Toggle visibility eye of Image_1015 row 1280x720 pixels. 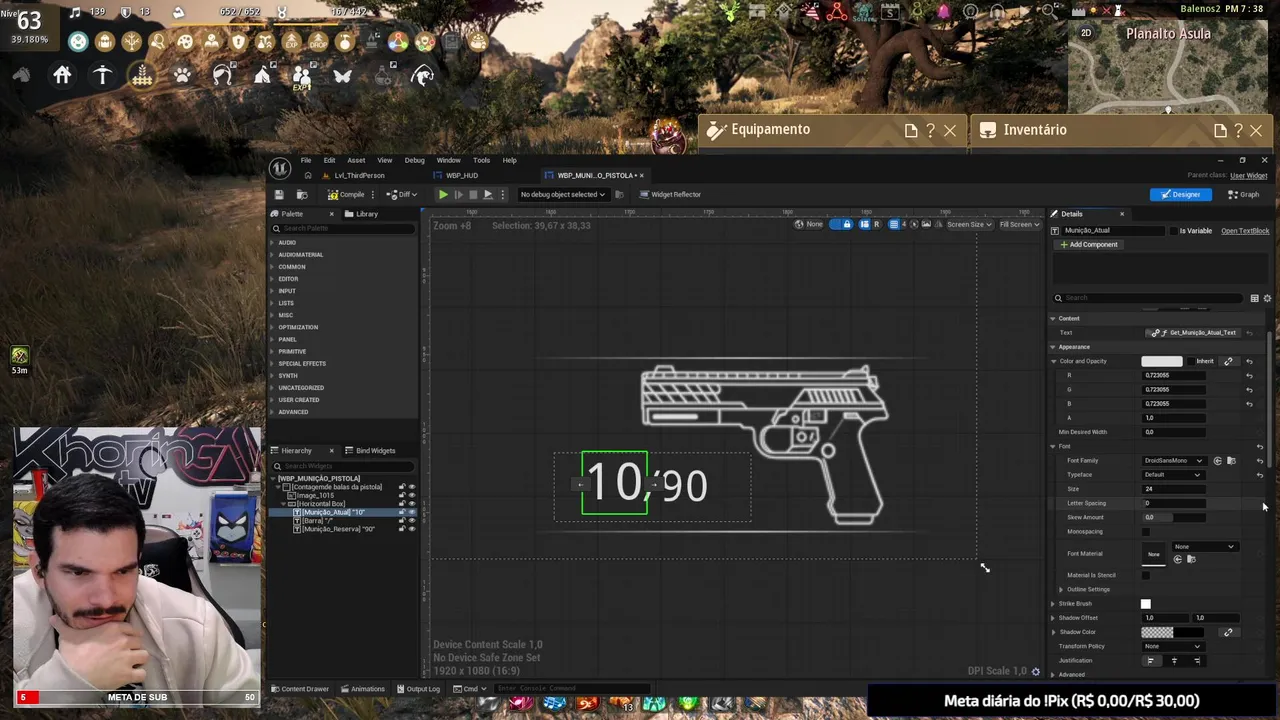coord(411,495)
